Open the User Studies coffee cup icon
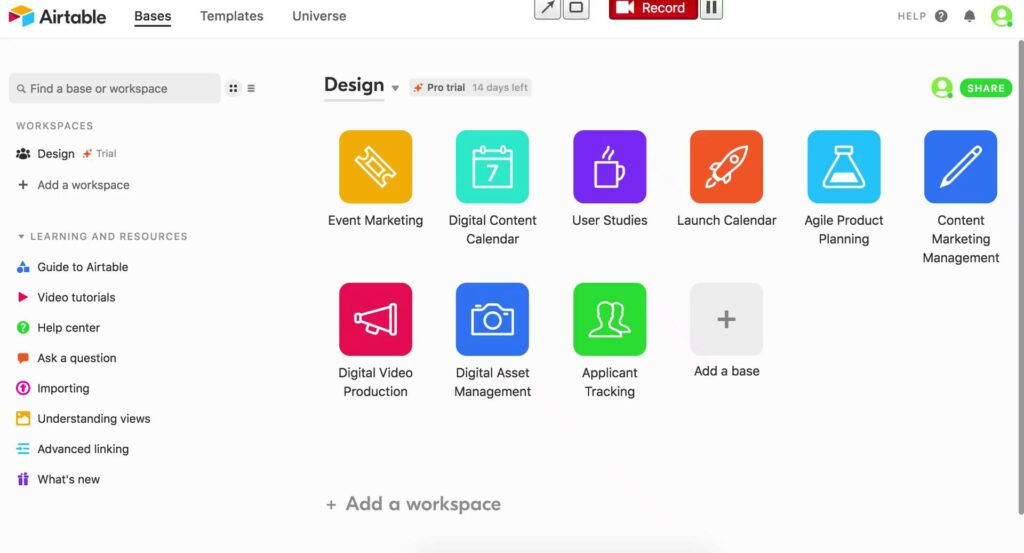 609,167
